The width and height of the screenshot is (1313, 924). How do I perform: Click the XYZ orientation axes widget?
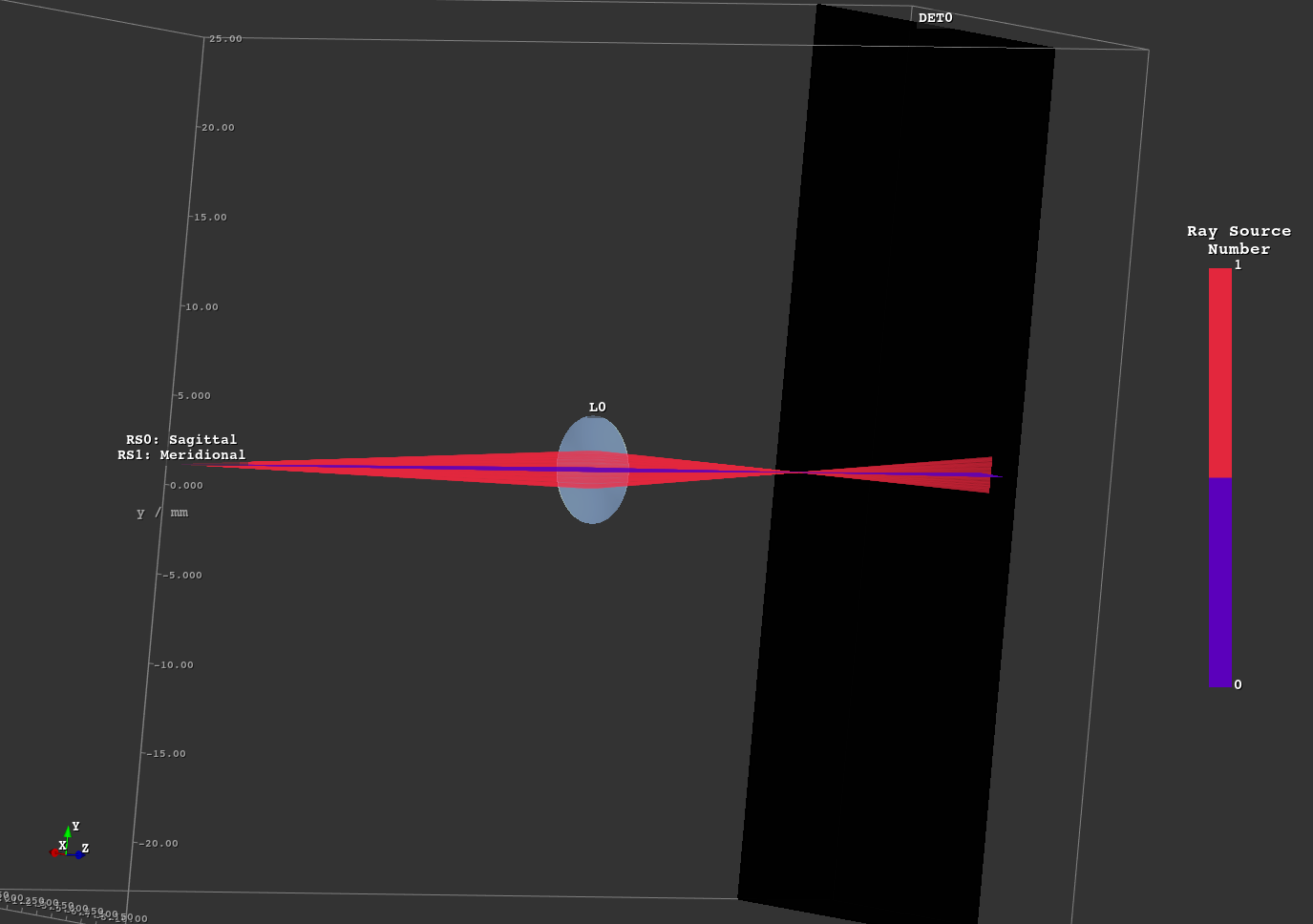[x=69, y=842]
